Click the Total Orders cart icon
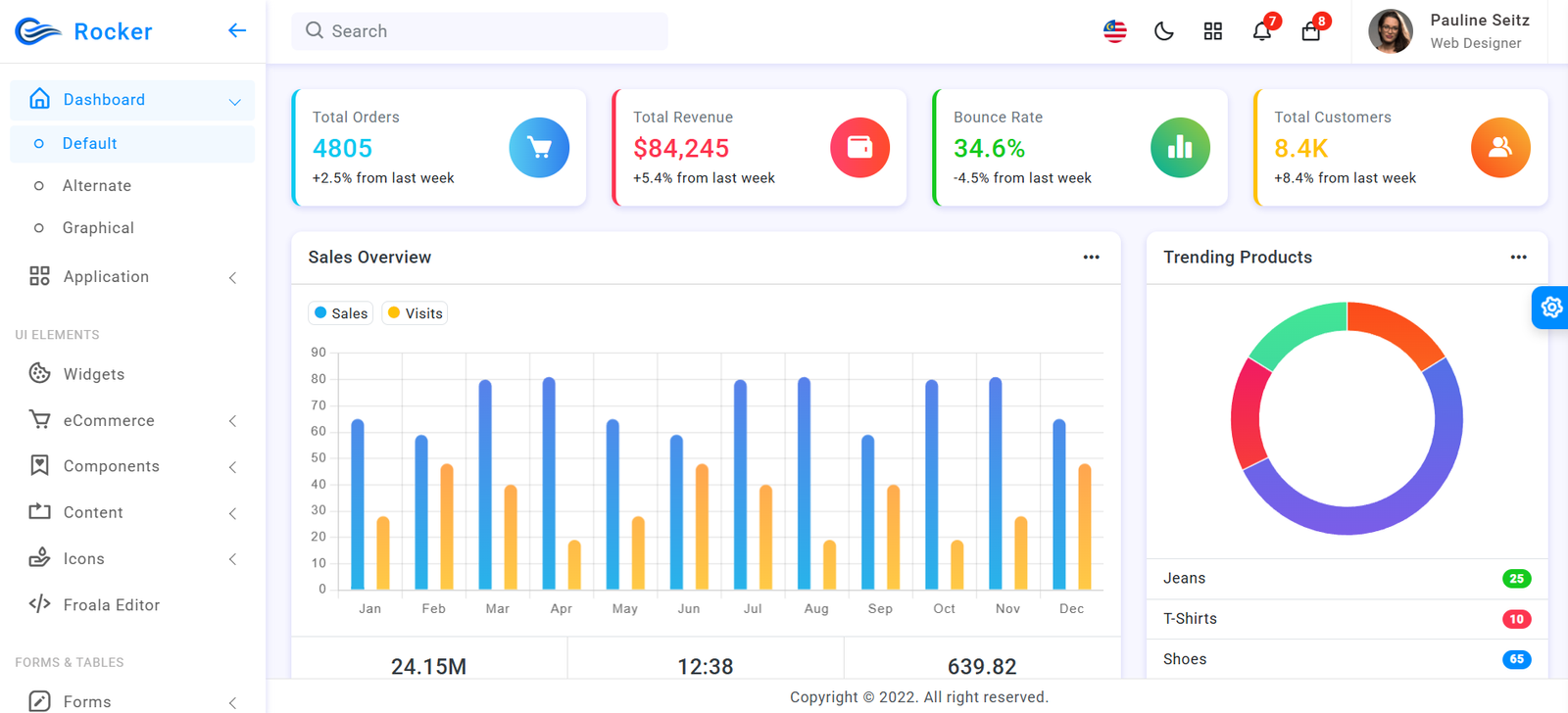Image resolution: width=1568 pixels, height=713 pixels. pyautogui.click(x=539, y=148)
